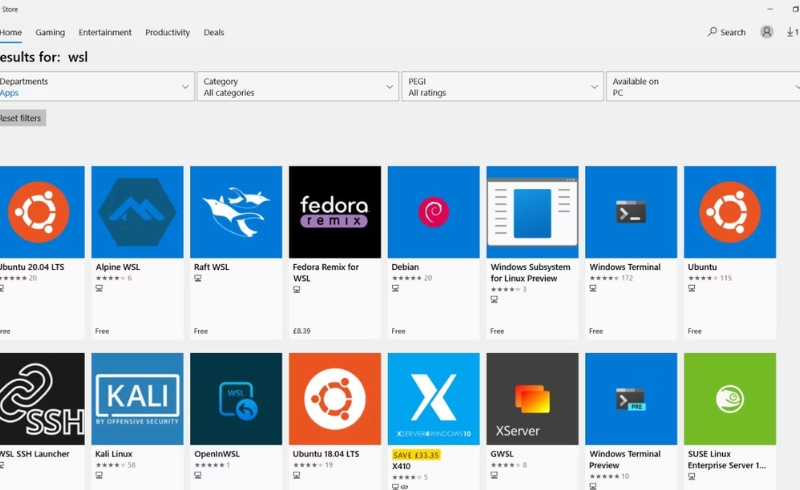
Task: Click the Free label under Debian
Action: [398, 331]
